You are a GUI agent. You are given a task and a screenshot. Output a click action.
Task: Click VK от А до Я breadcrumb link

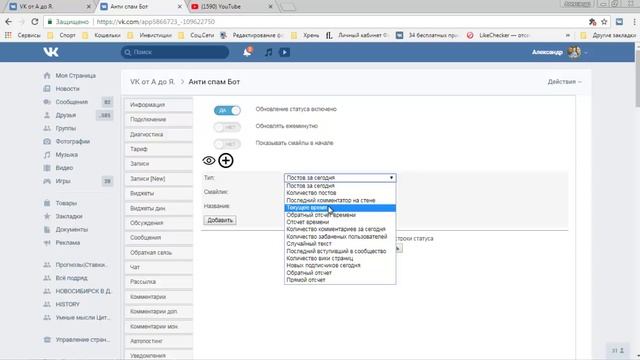[152, 82]
